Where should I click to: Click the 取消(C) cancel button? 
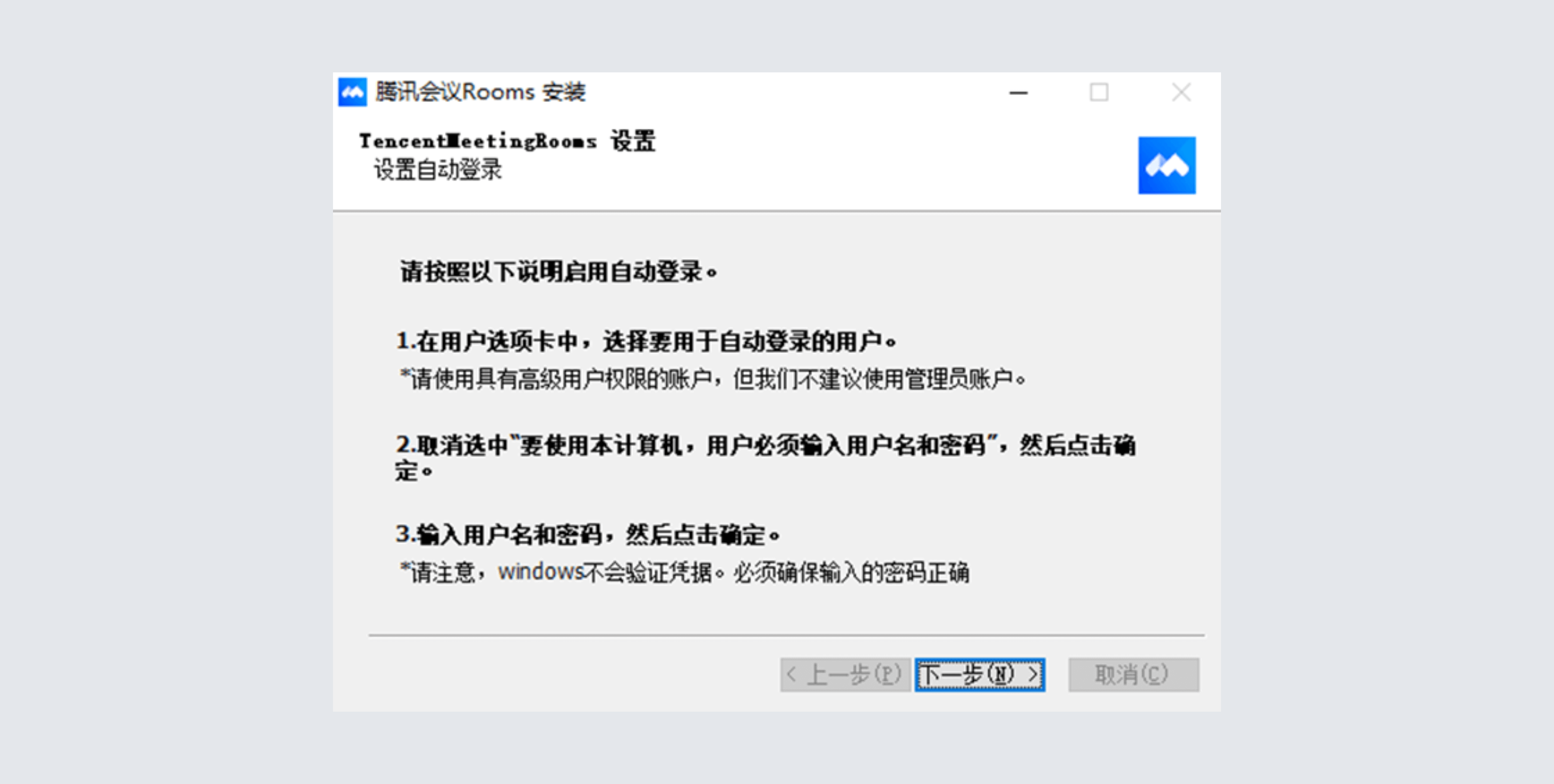[x=1134, y=675]
